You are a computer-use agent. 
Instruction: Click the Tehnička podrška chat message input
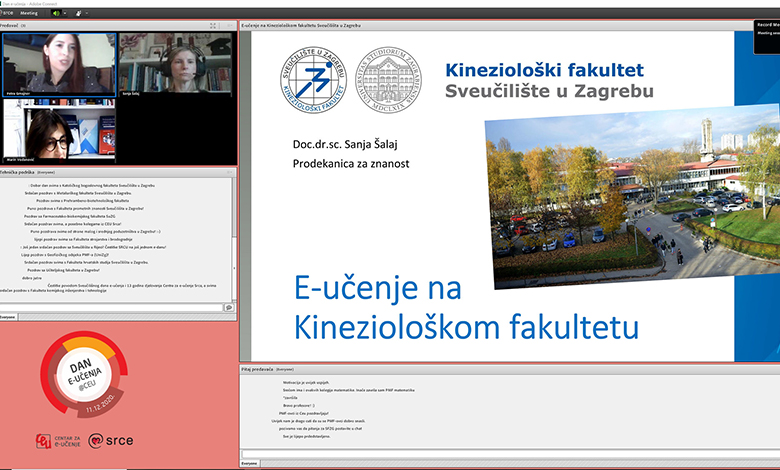pyautogui.click(x=111, y=307)
